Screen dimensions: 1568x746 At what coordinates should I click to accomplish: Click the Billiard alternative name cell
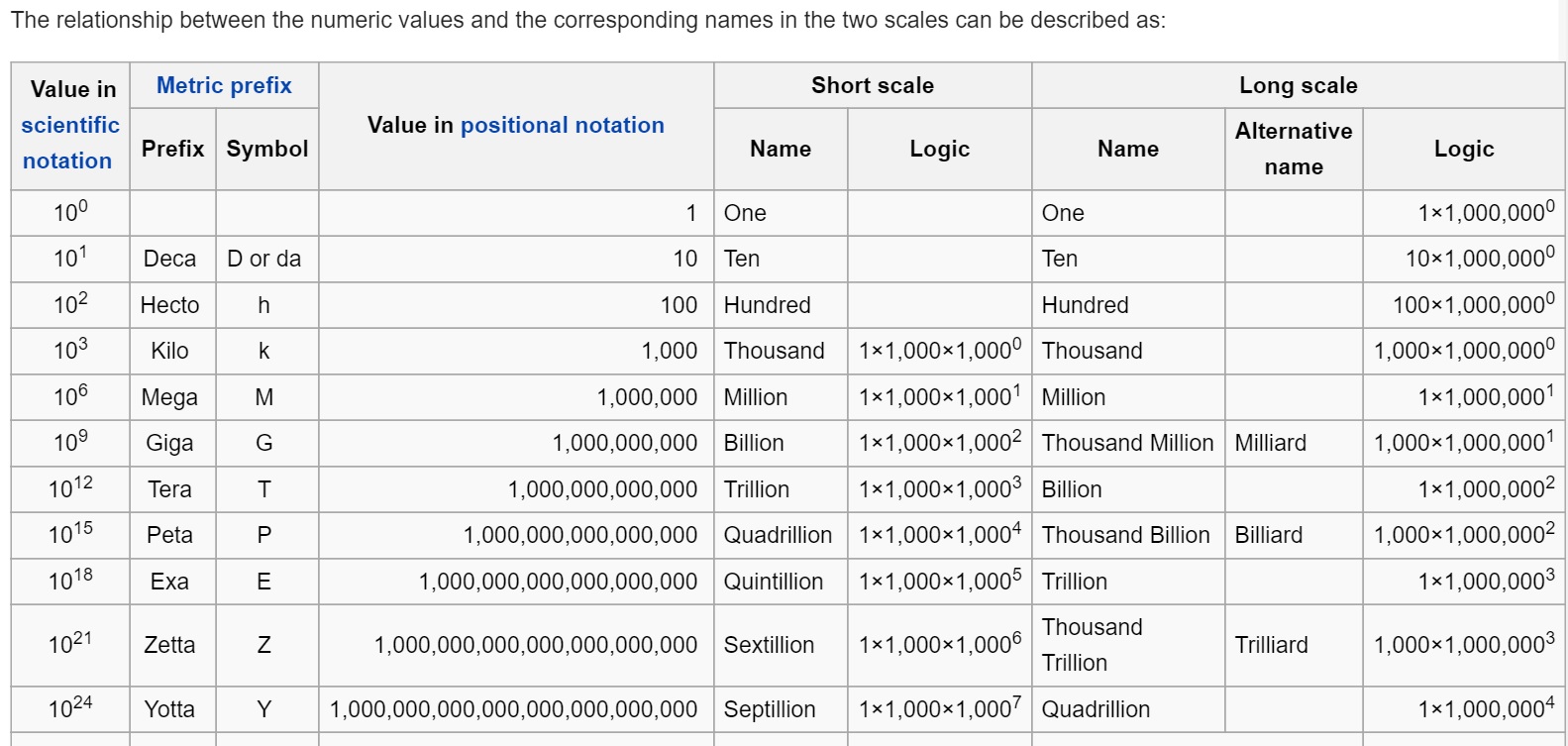click(1294, 535)
